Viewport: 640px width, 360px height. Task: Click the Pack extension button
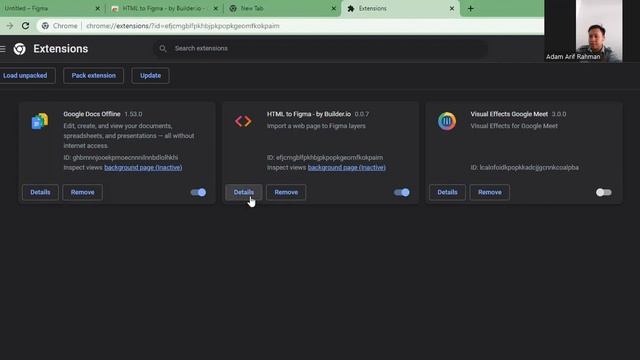[93, 76]
